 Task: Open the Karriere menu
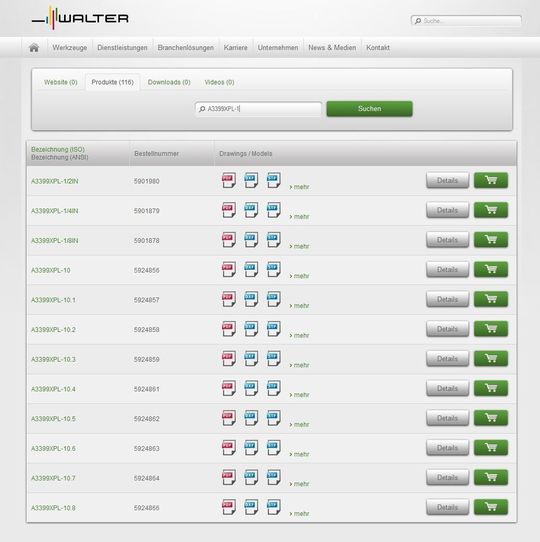click(x=235, y=48)
